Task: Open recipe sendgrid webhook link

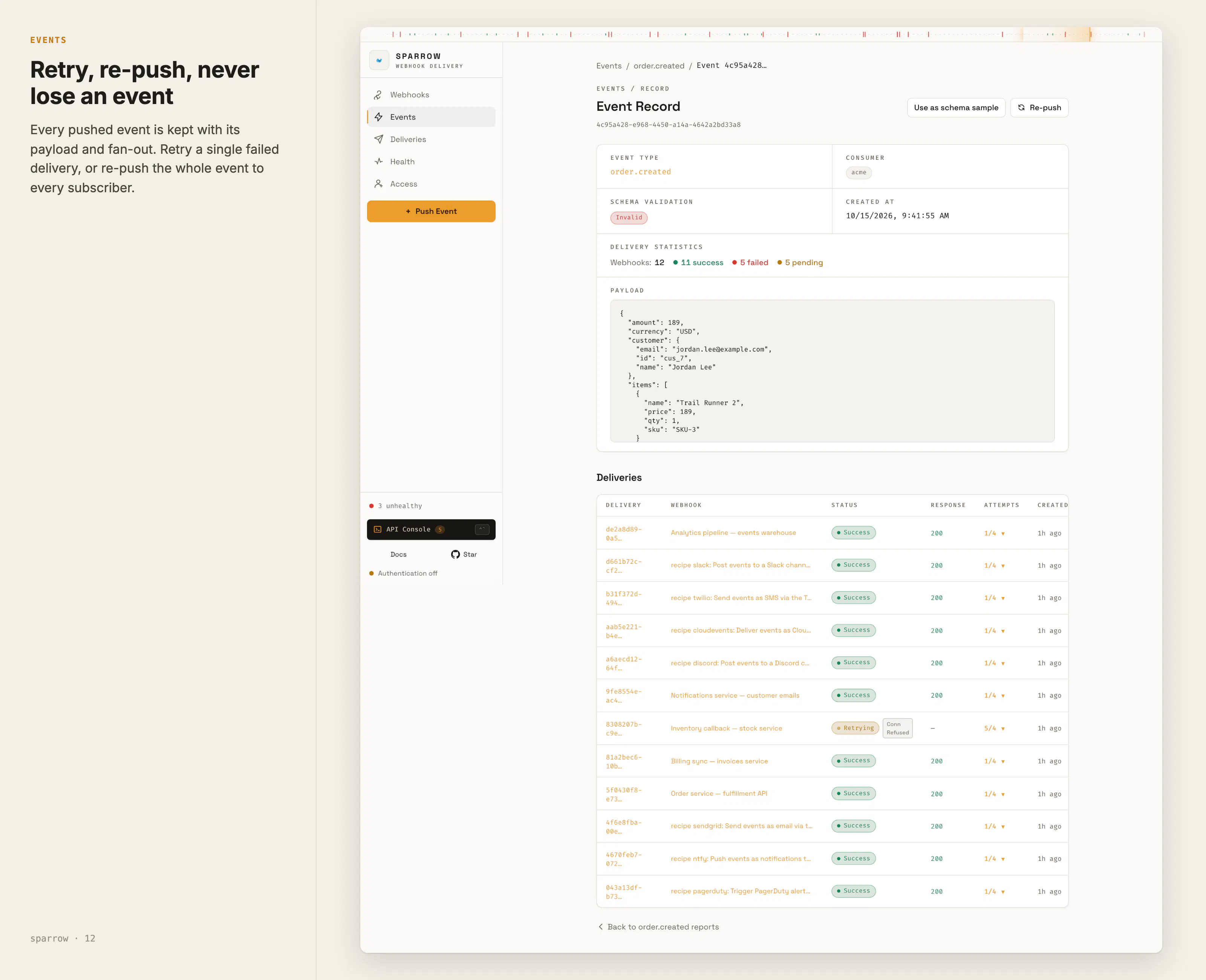Action: (x=742, y=826)
